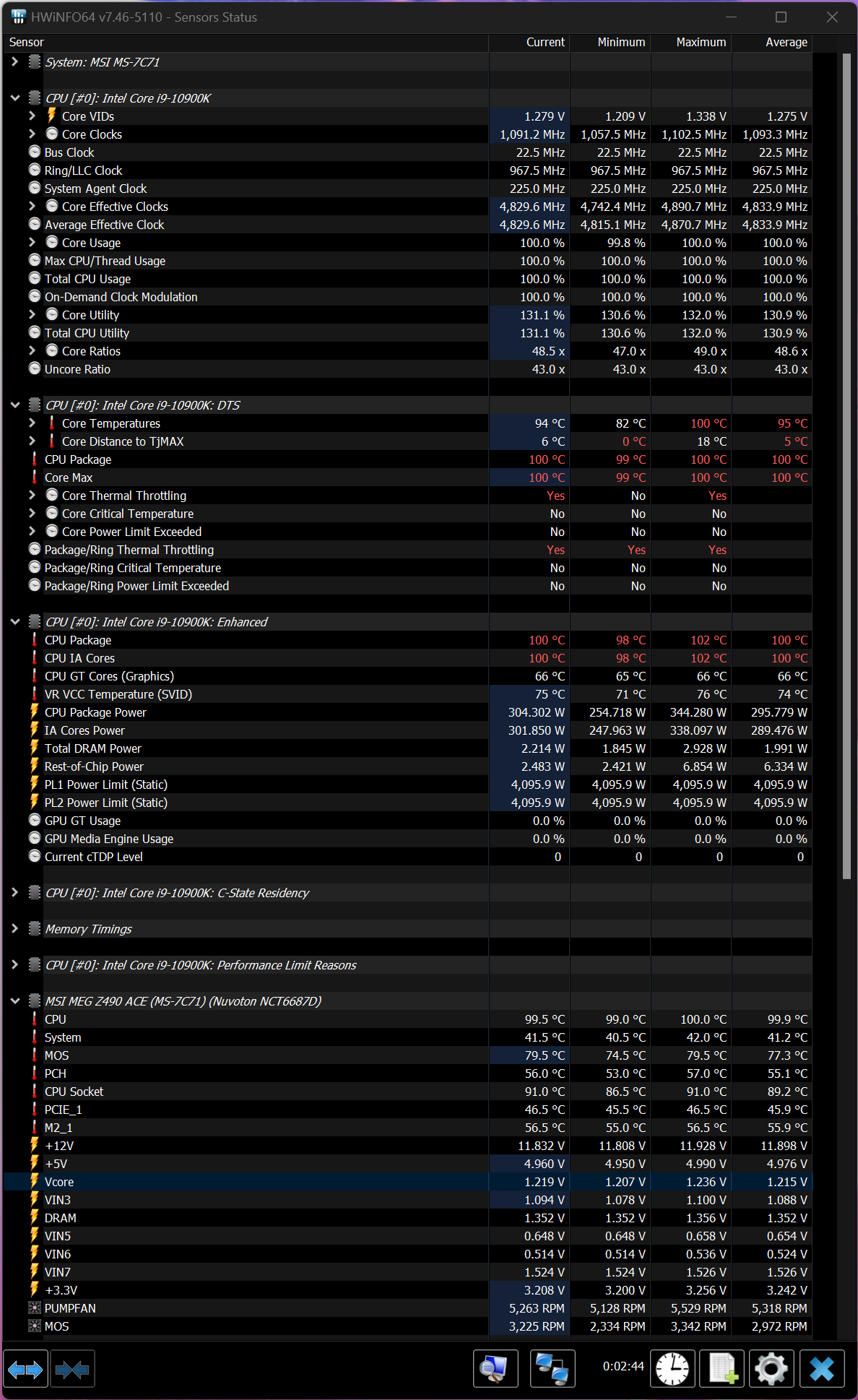Expand Core Power Limit Exceeded row
The image size is (858, 1400).
pos(32,532)
